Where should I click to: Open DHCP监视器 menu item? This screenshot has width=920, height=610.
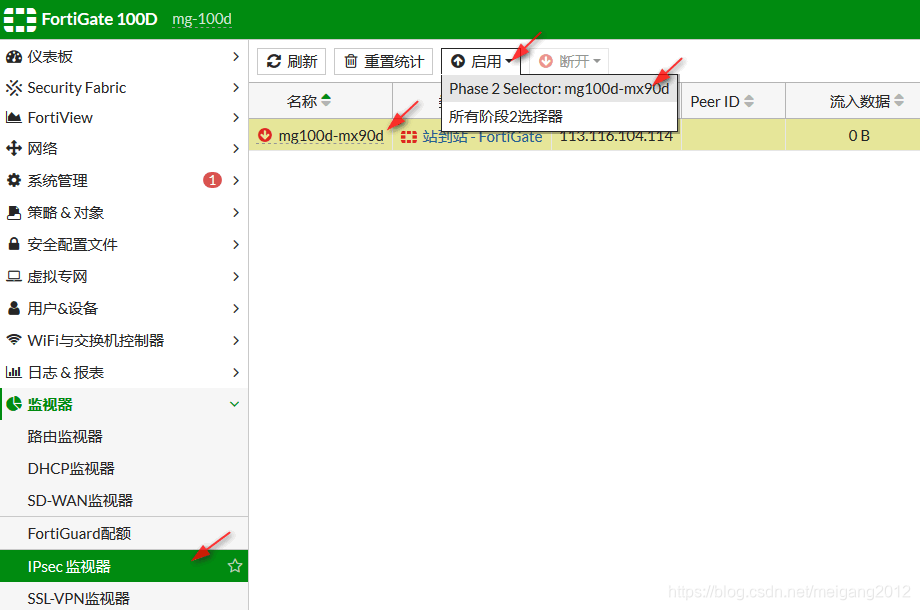click(x=124, y=468)
